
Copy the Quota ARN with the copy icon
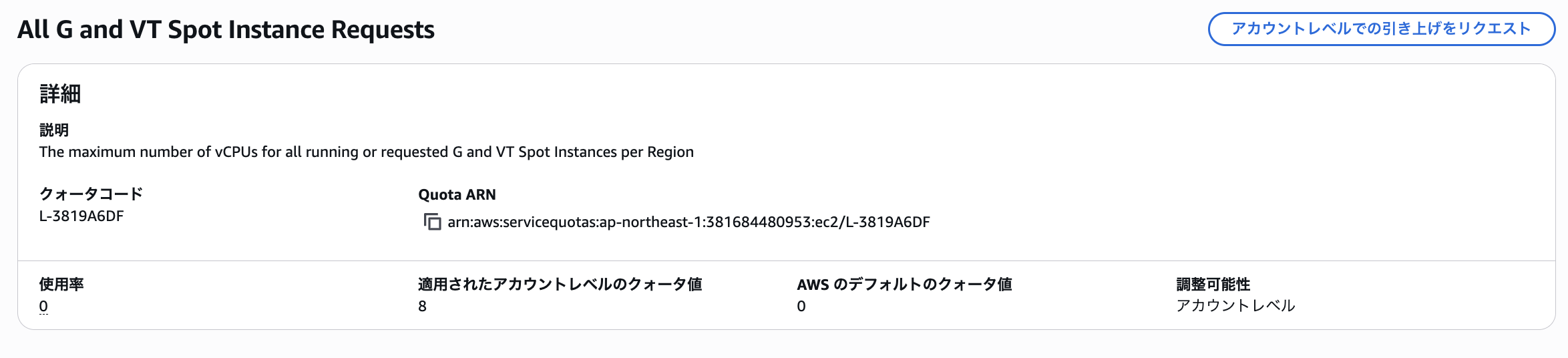tap(432, 222)
